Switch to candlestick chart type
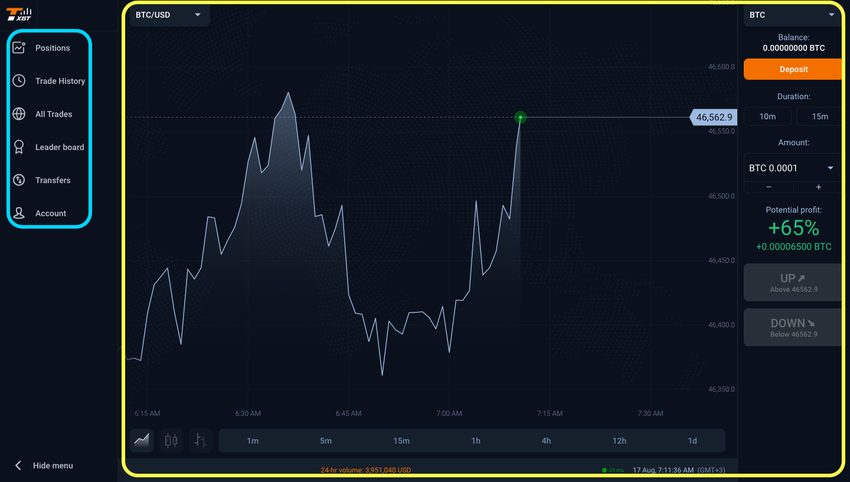The image size is (850, 482). [171, 440]
